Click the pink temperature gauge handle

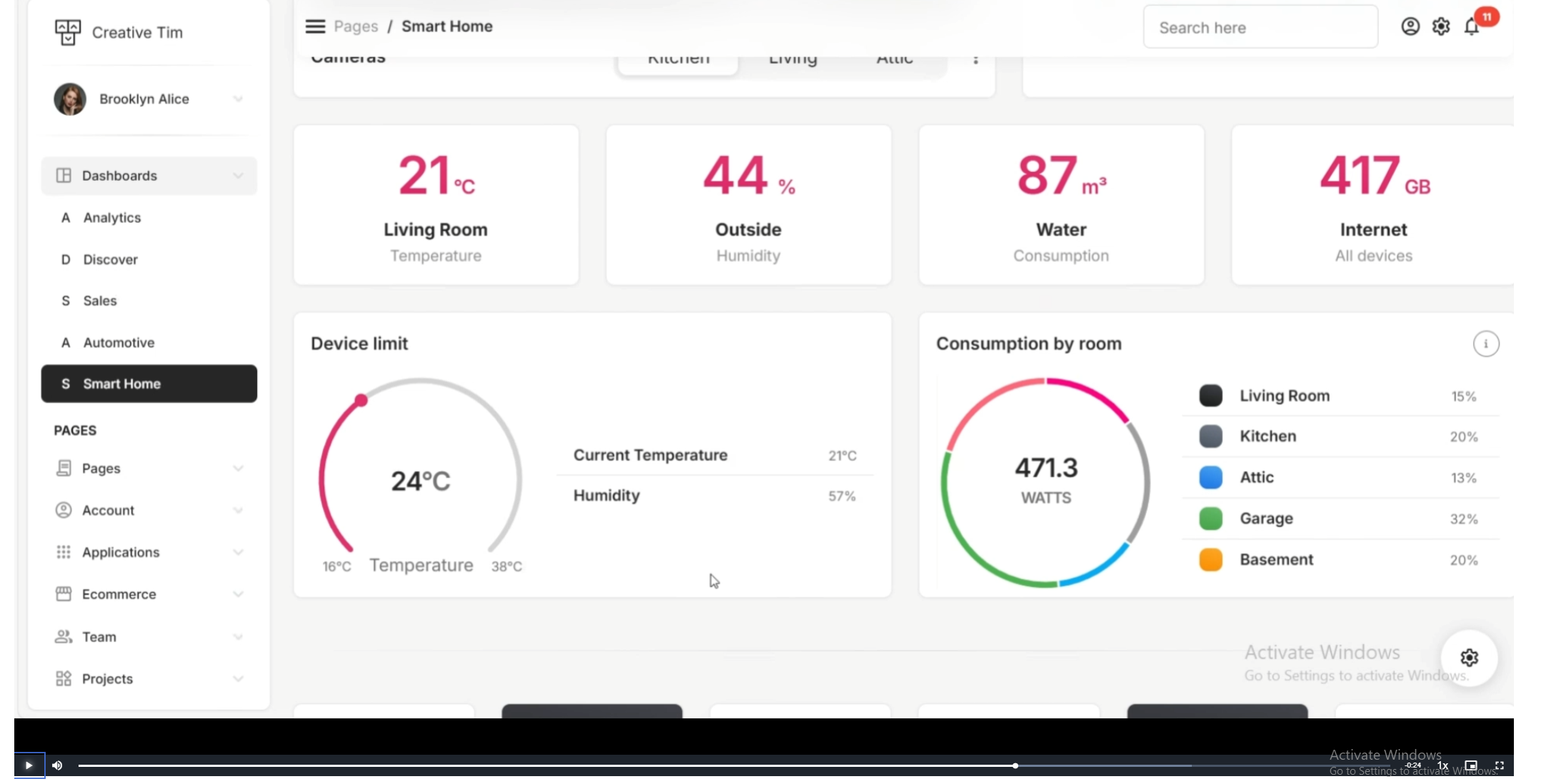tap(361, 401)
